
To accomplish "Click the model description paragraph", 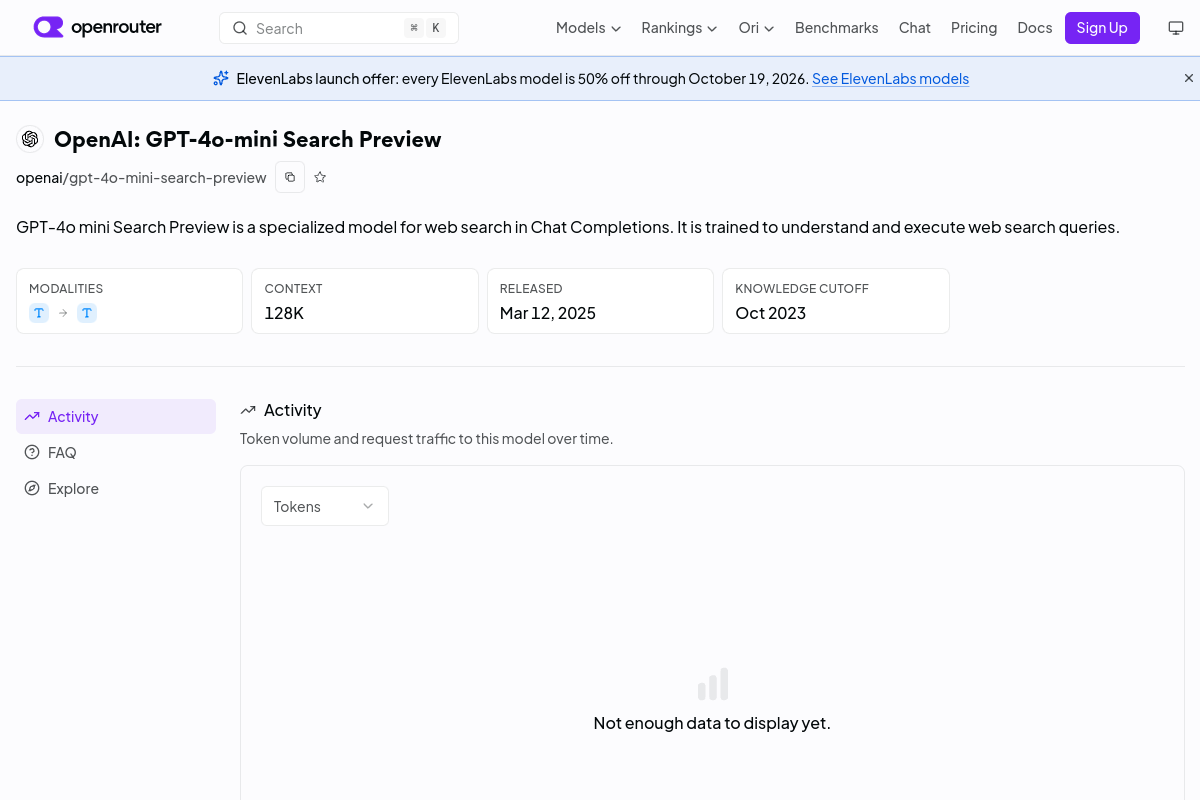I will click(x=568, y=227).
